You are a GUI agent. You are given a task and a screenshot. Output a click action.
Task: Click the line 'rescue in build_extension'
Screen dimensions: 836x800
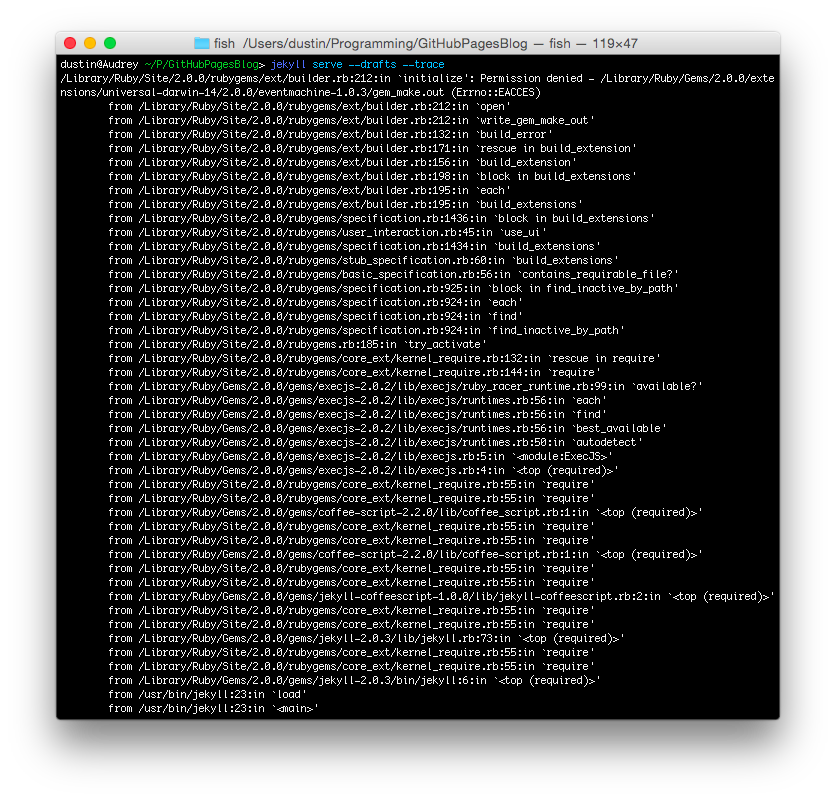point(373,148)
